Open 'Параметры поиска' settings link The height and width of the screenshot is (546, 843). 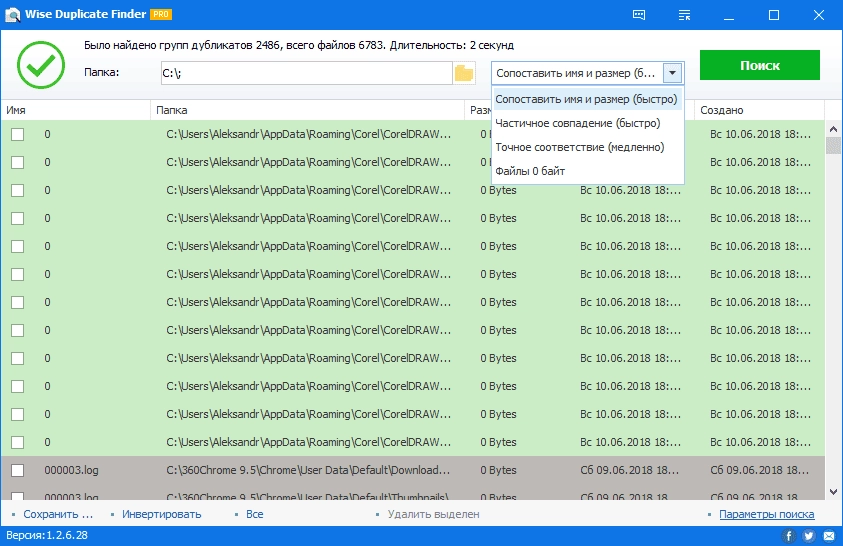(x=767, y=514)
